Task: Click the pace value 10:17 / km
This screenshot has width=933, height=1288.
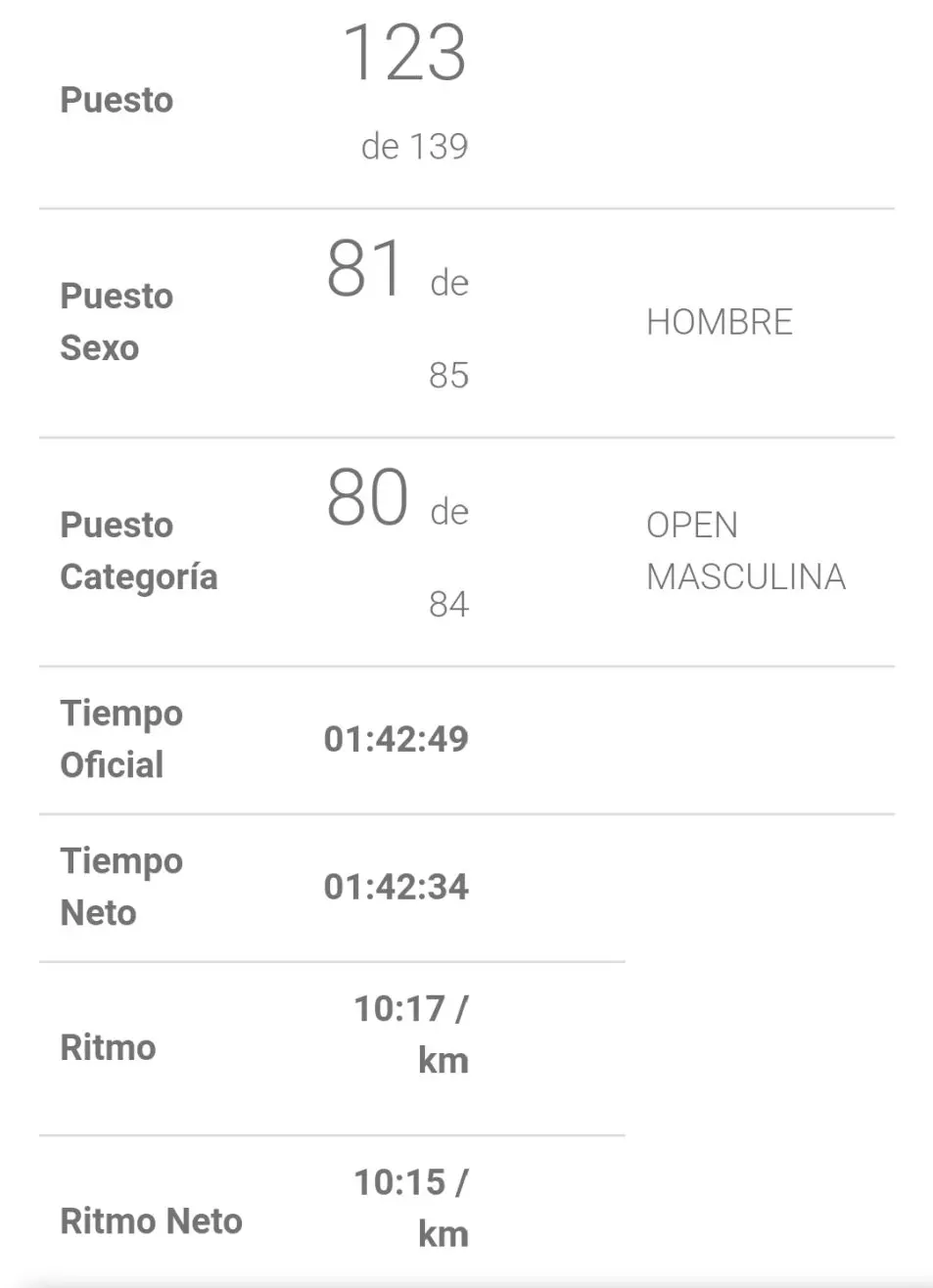Action: 411,1034
